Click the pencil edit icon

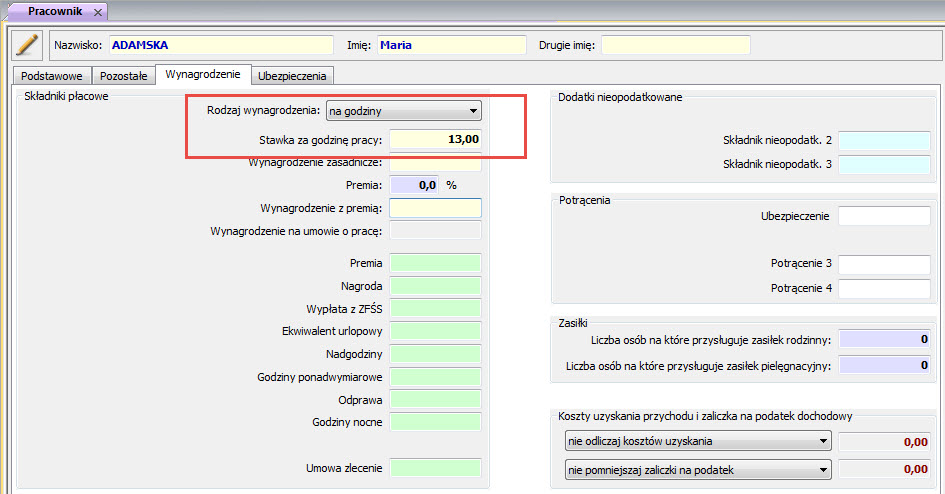pos(27,46)
